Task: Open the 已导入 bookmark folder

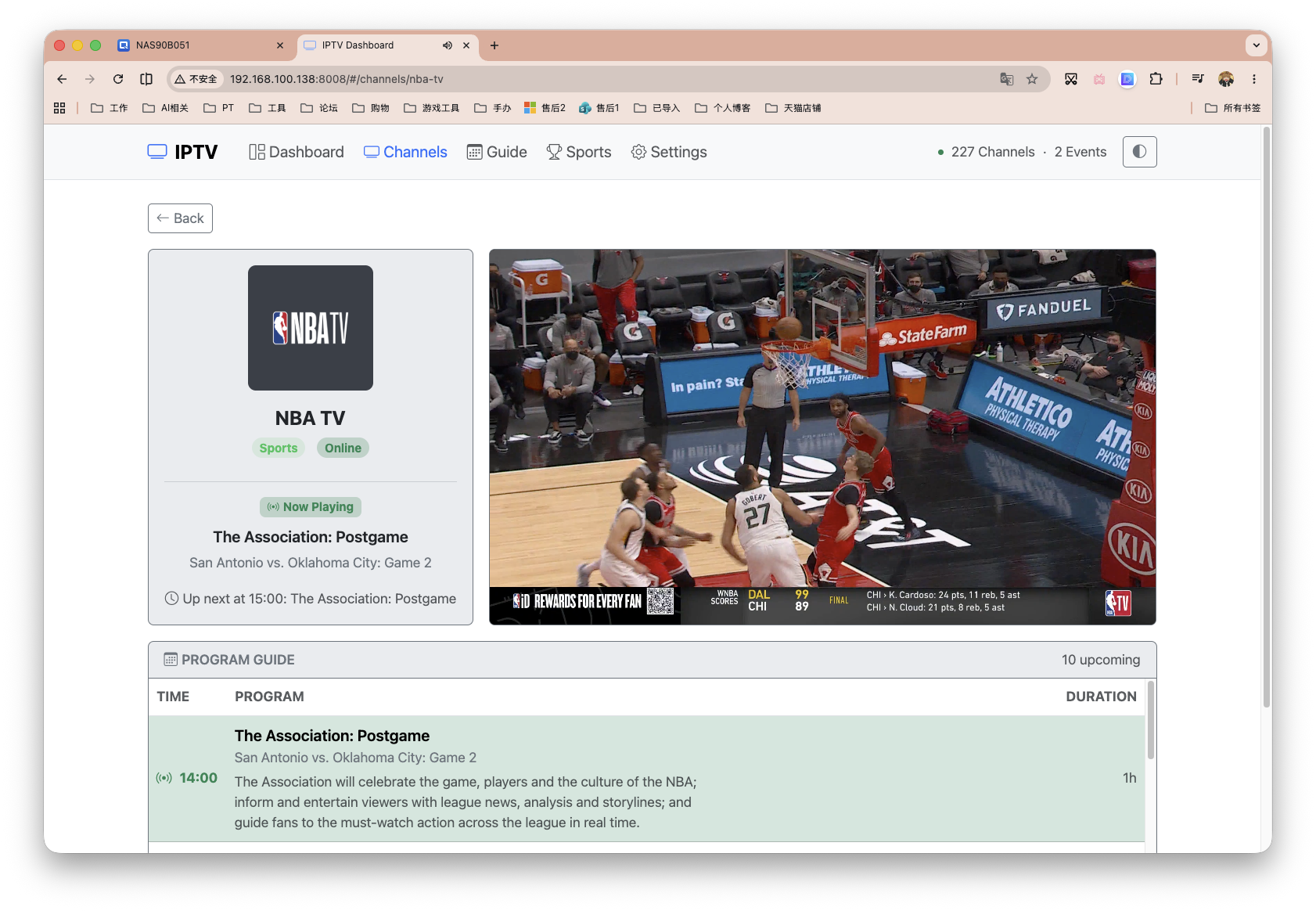Action: click(657, 108)
